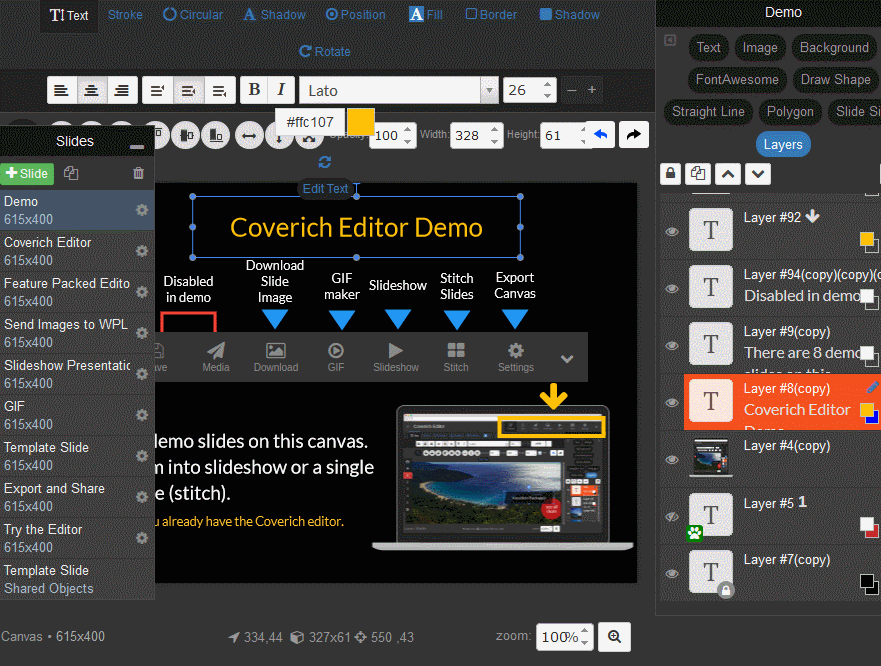Edit Layer #8(copy) with pencil icon

872,387
